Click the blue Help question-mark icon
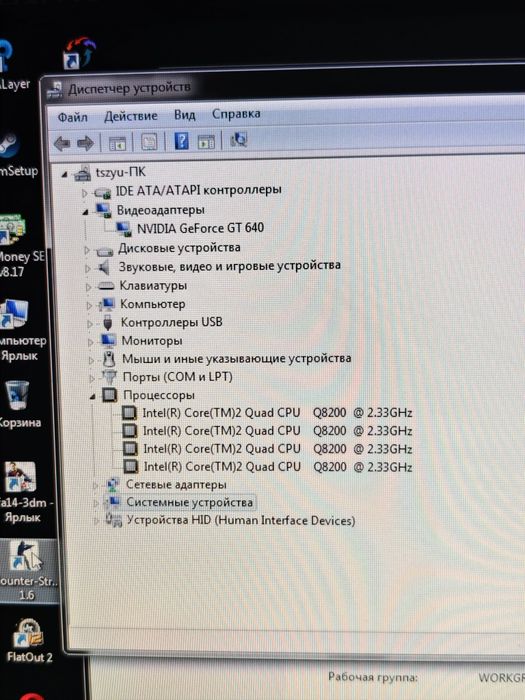This screenshot has height=700, width=525. click(181, 141)
